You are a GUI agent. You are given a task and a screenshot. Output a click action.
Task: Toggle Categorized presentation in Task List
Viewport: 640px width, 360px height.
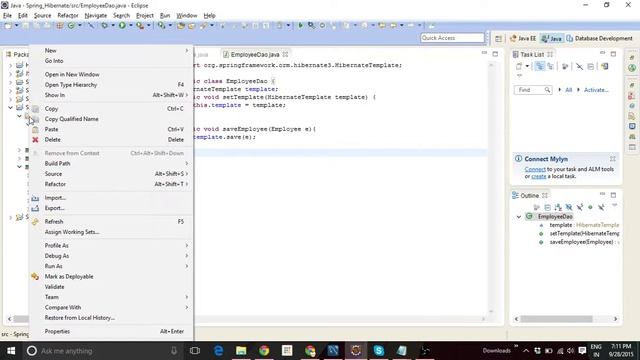pos(540,66)
